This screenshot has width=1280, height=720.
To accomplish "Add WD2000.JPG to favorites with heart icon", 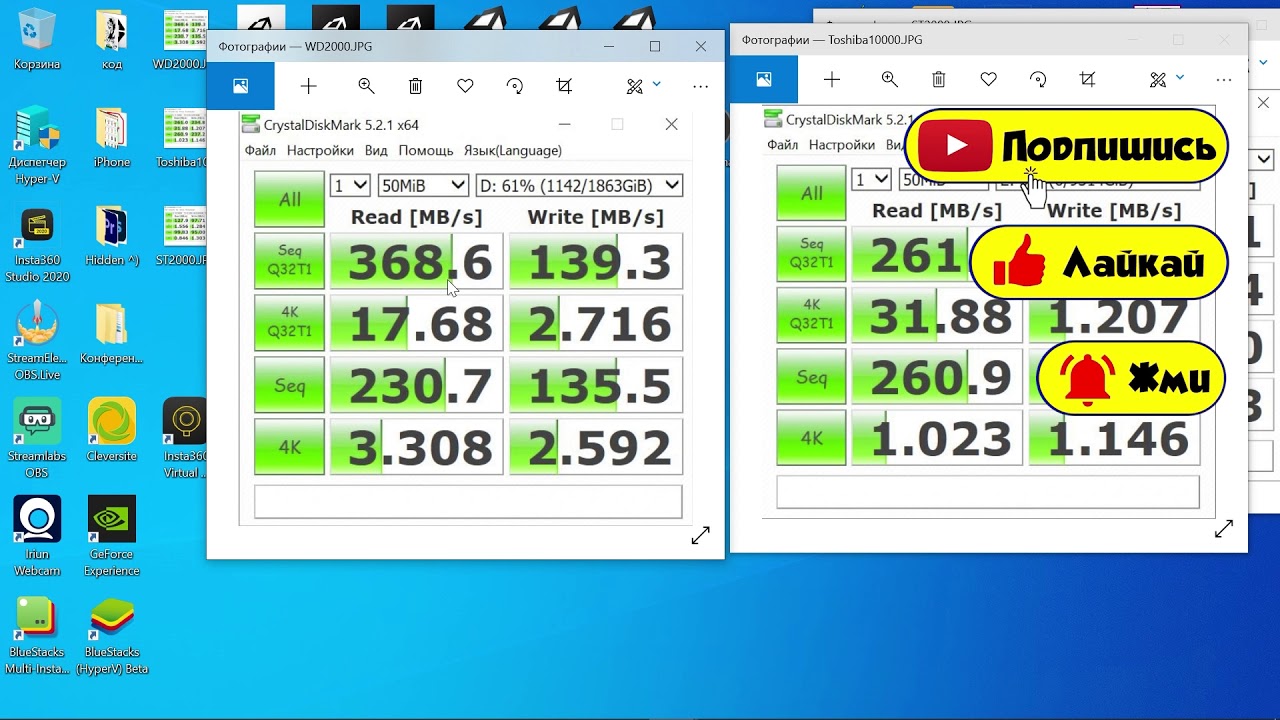I will 465,86.
